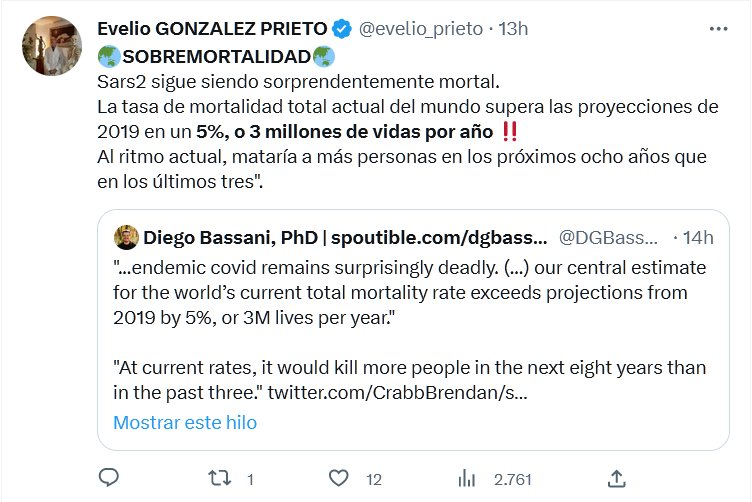Click the 13h timestamp

pyautogui.click(x=512, y=30)
